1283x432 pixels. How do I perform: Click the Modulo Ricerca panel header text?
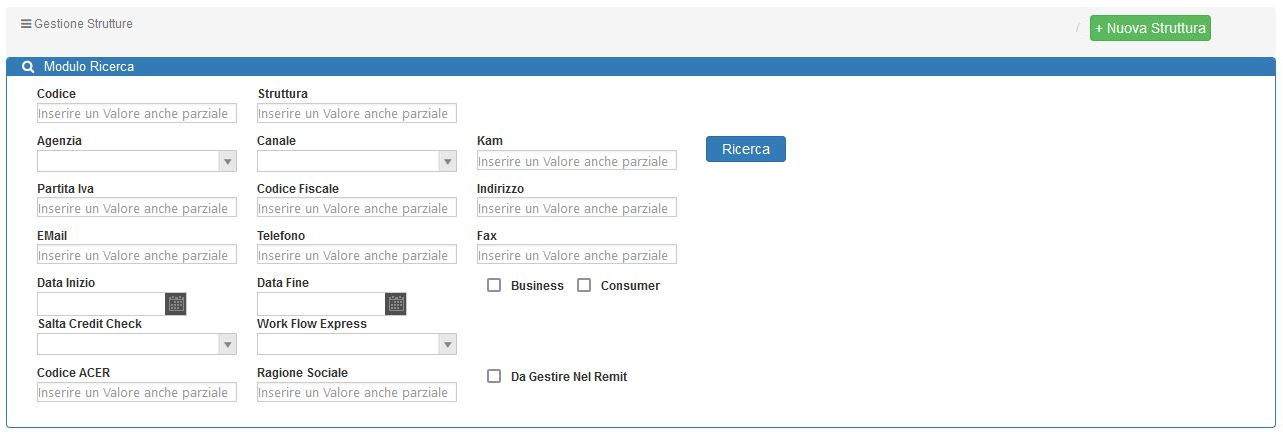pos(89,67)
